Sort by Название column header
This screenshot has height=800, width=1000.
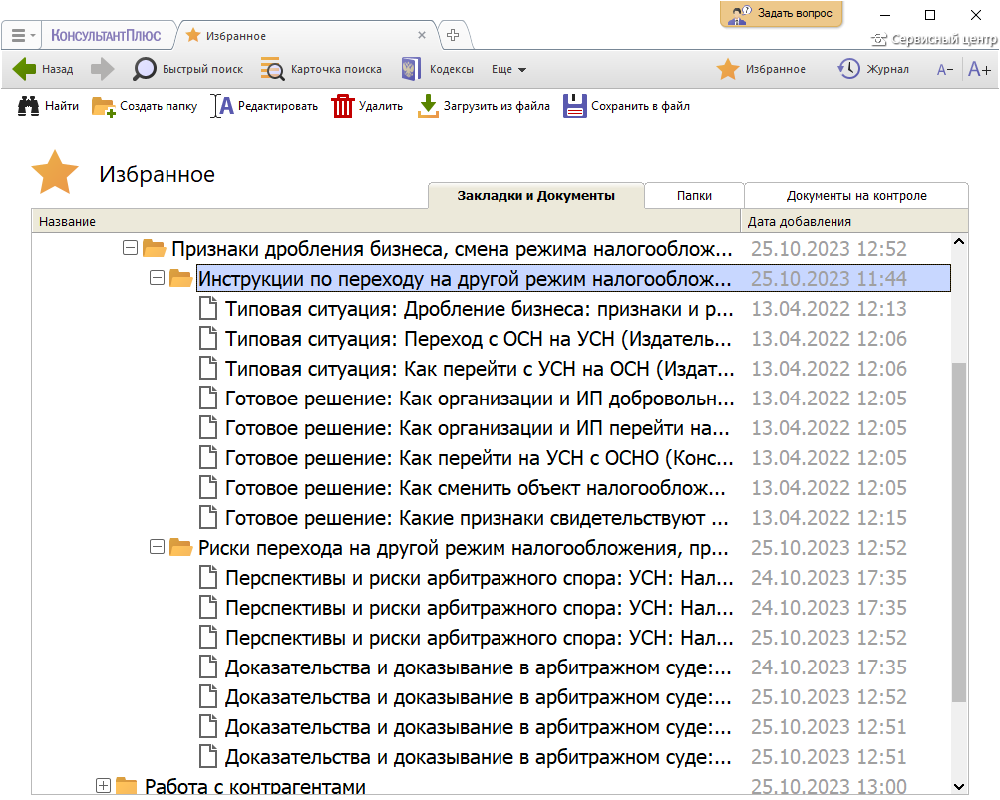[385, 221]
